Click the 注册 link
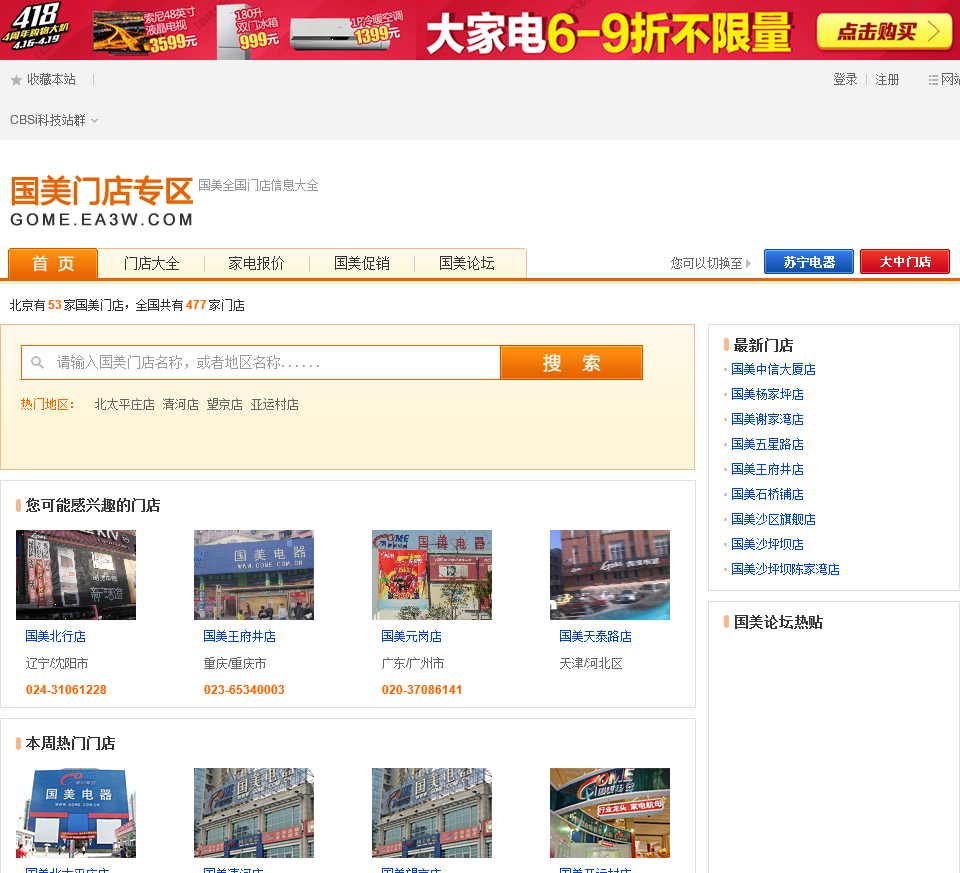The width and height of the screenshot is (960, 873). (x=887, y=80)
